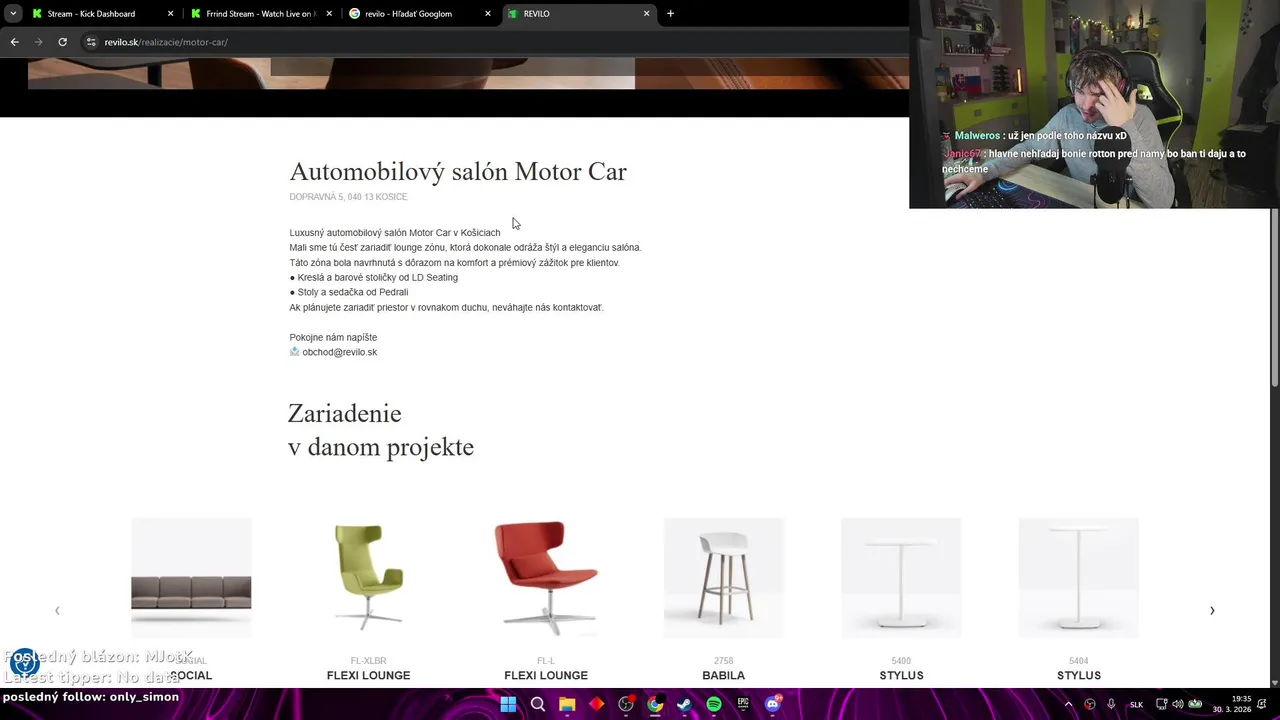Open volume control in tray
This screenshot has width=1280, height=720.
[1177, 704]
